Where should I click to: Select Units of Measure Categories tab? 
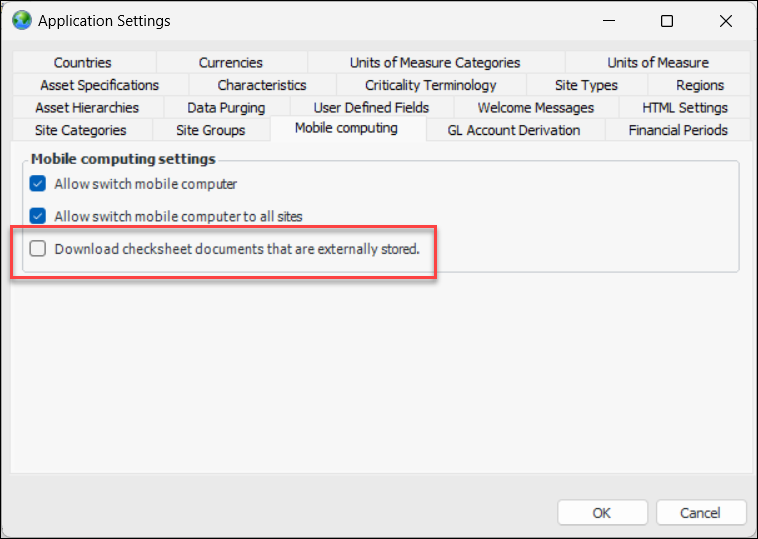pos(435,63)
